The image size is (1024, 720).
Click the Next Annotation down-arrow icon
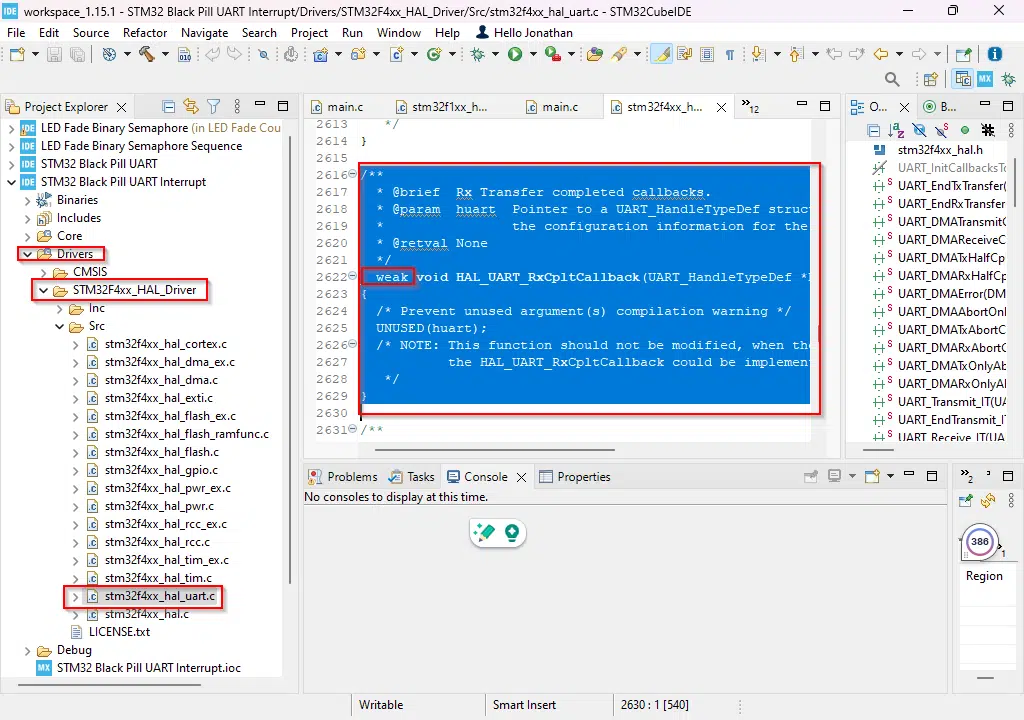pyautogui.click(x=758, y=54)
